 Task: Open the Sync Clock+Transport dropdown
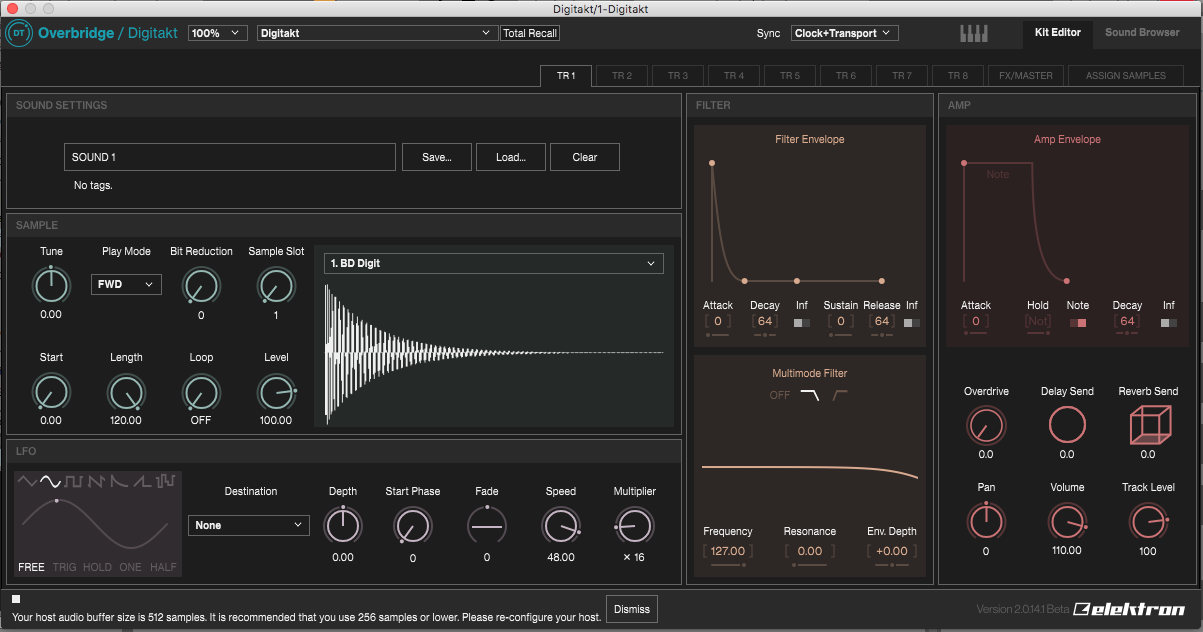pos(845,33)
